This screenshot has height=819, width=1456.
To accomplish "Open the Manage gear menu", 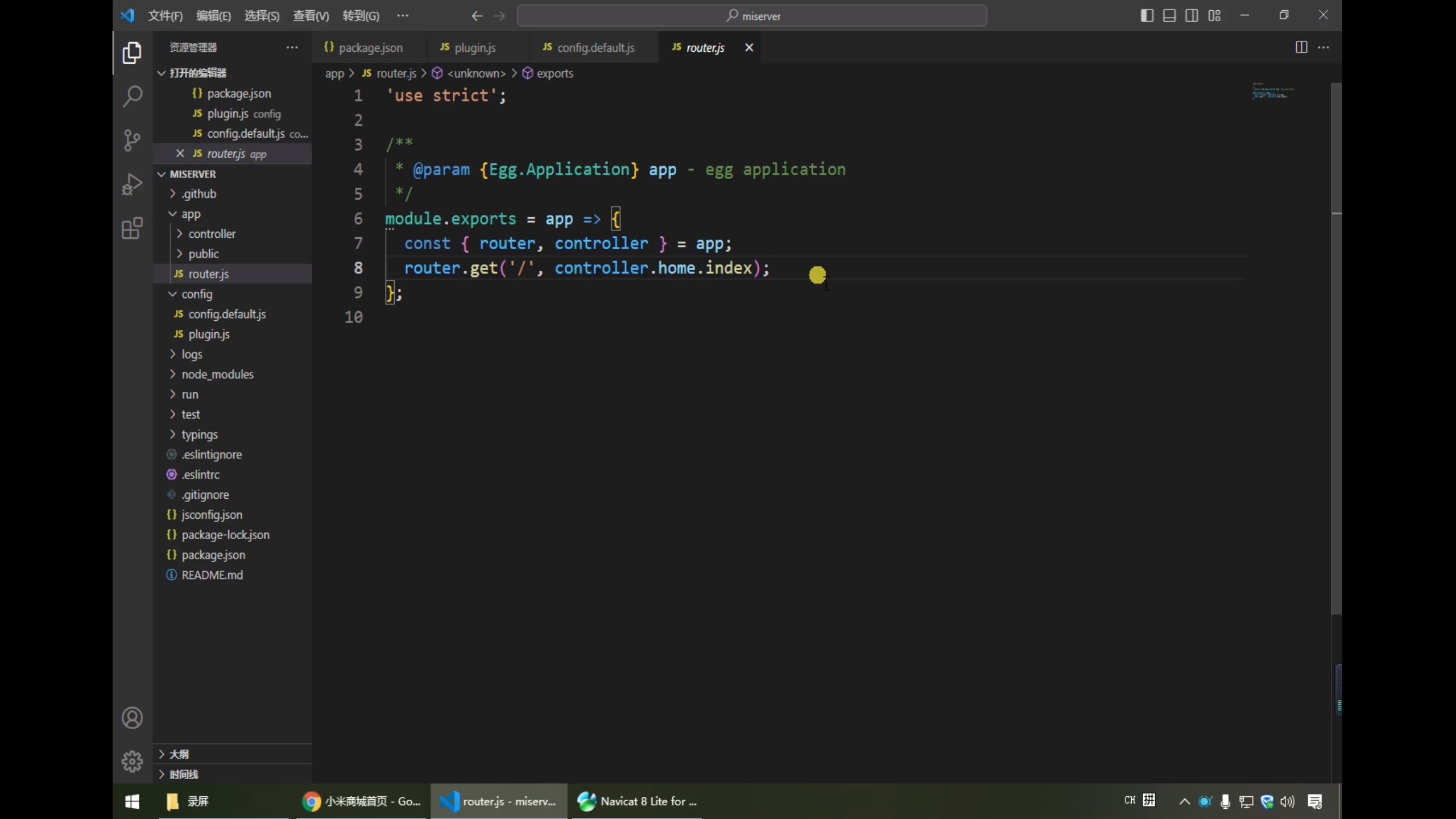I will pos(132,761).
